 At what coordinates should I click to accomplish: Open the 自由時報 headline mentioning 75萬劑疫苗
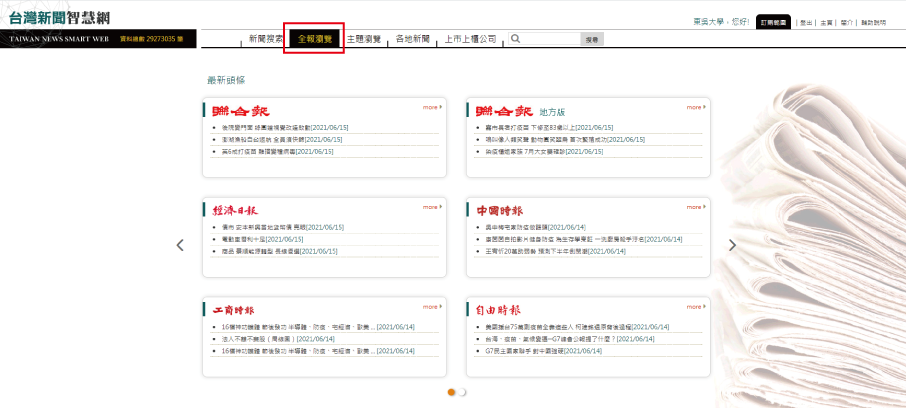tap(578, 327)
